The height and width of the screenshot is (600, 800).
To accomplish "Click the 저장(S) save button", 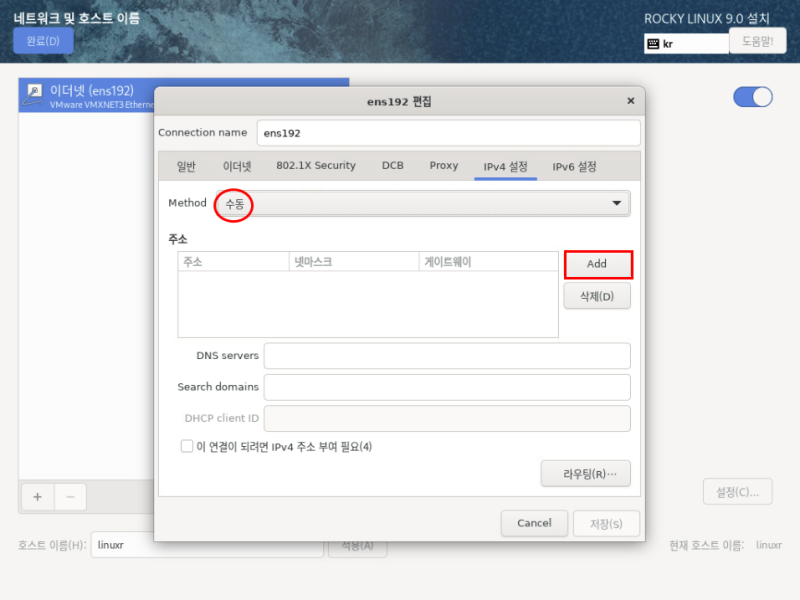I will pos(606,523).
